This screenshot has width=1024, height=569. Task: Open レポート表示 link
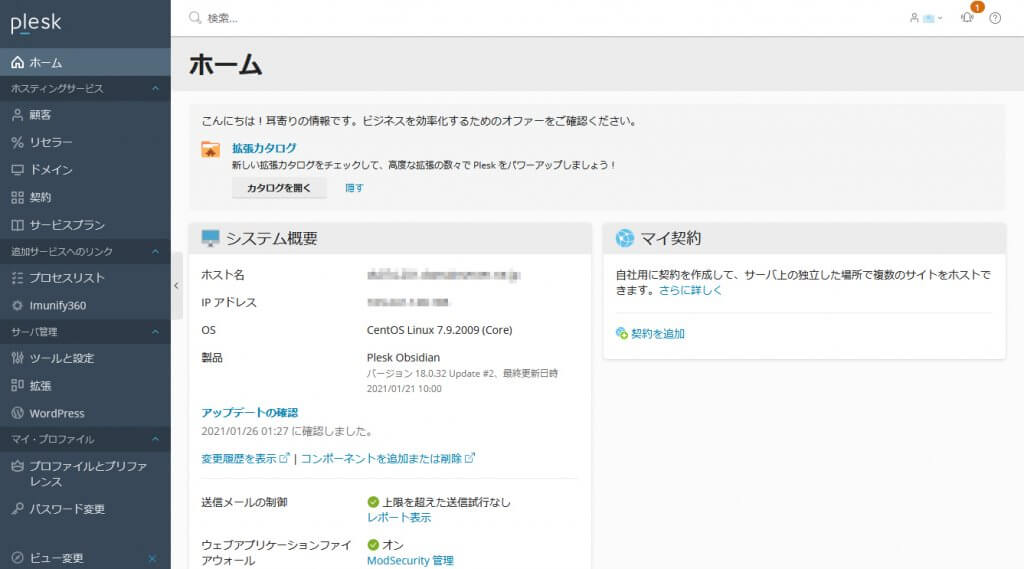[399, 517]
